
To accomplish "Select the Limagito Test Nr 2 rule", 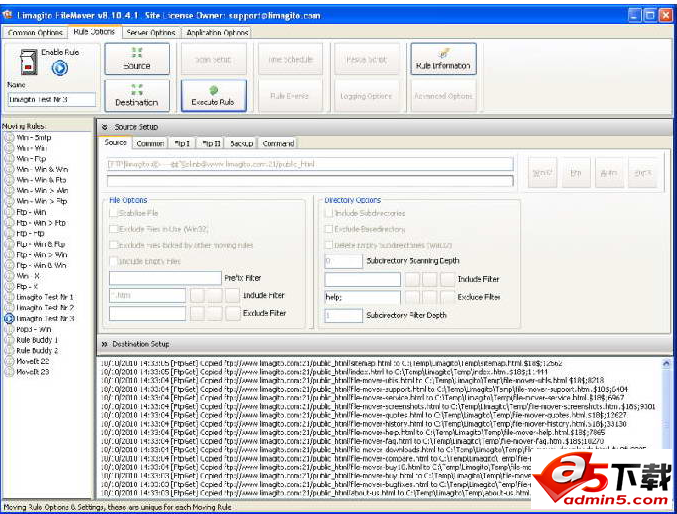I will click(45, 308).
